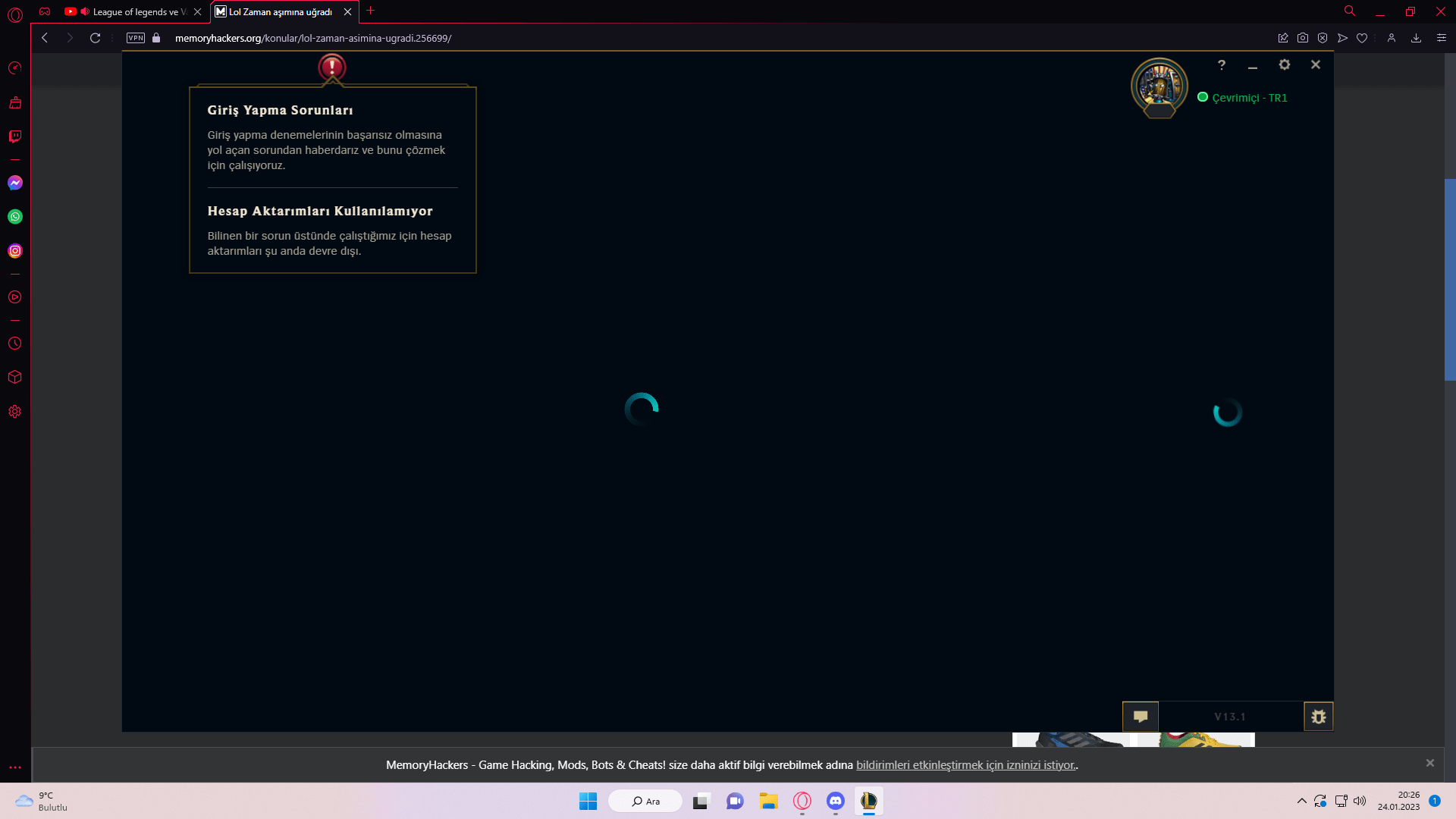Image resolution: width=1456 pixels, height=819 pixels.
Task: Open the League client chat button
Action: tap(1141, 717)
